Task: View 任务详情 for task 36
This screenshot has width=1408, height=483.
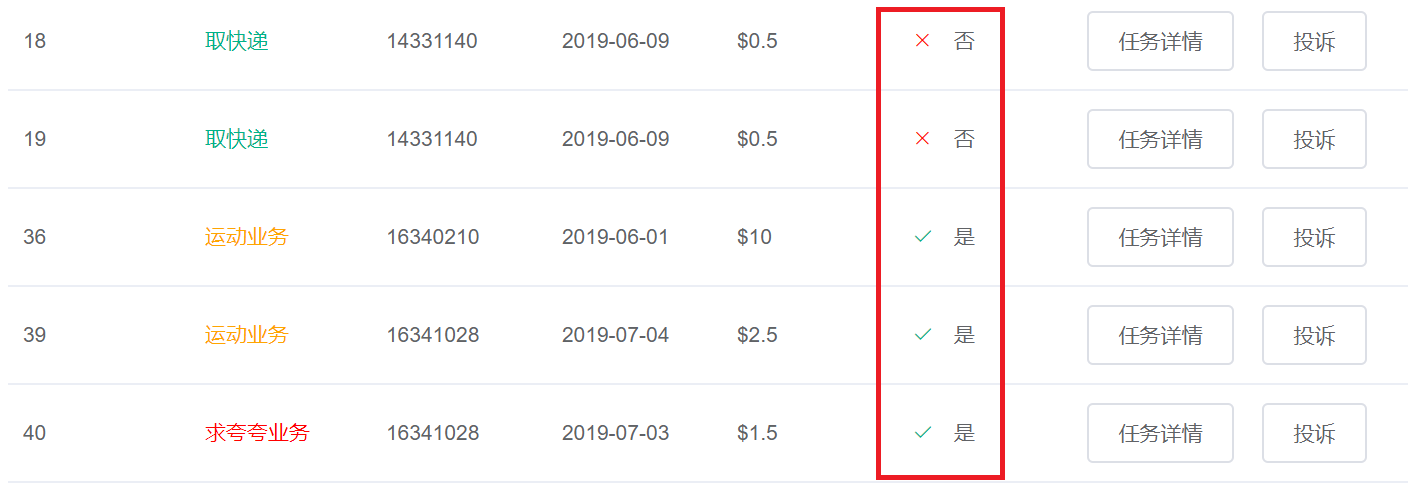Action: point(1160,237)
